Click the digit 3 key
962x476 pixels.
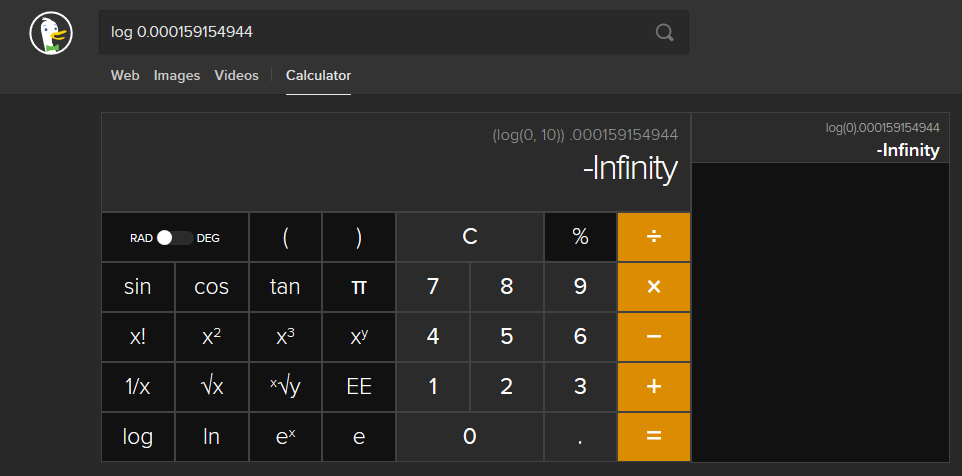tap(580, 386)
